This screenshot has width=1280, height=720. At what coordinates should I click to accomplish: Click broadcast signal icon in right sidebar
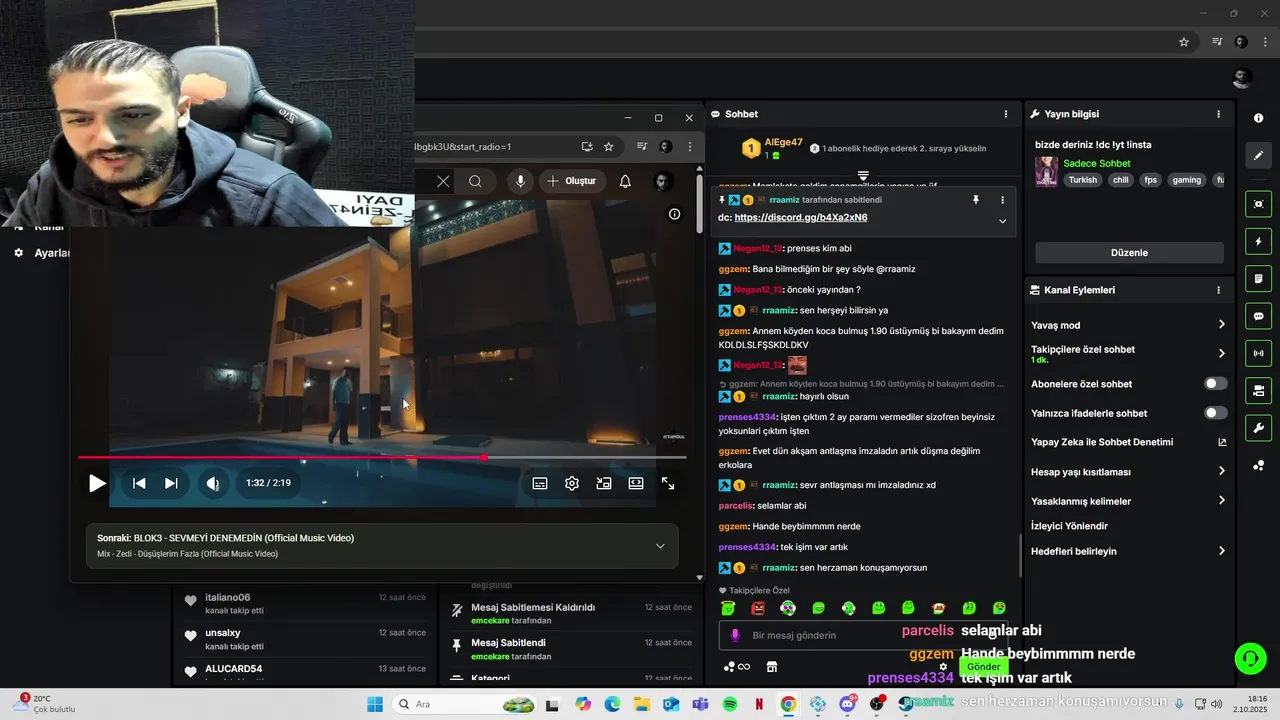(x=1258, y=353)
